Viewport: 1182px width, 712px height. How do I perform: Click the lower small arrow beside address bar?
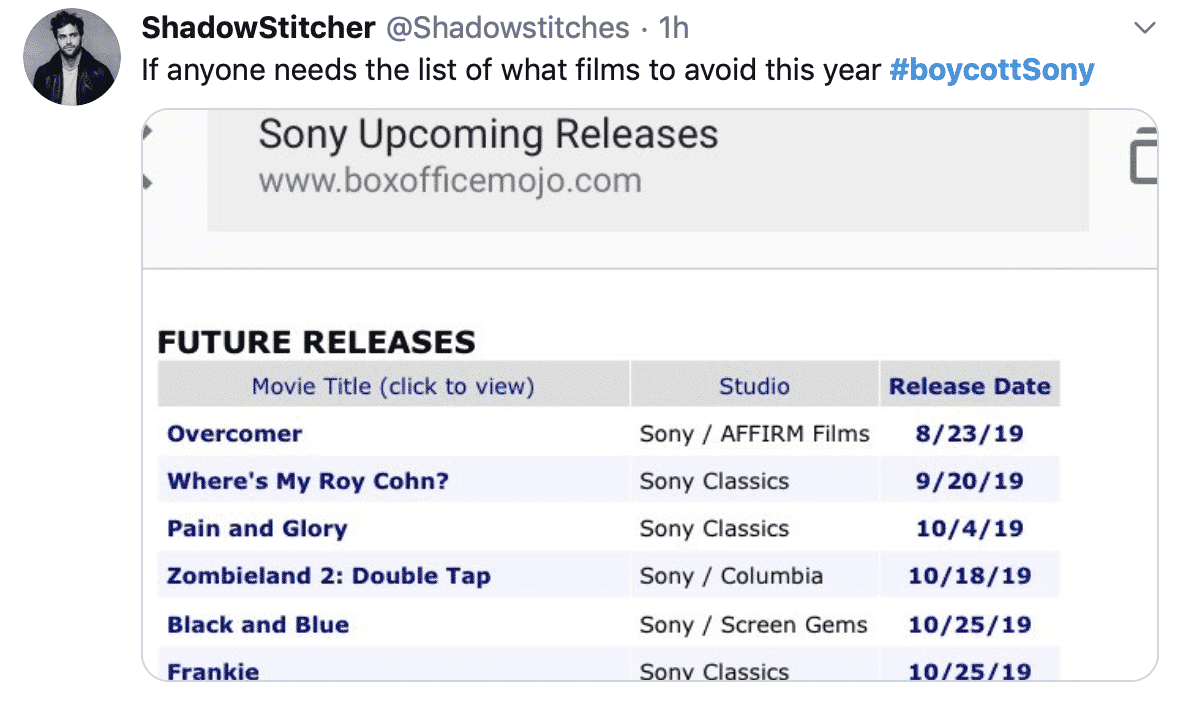[148, 183]
